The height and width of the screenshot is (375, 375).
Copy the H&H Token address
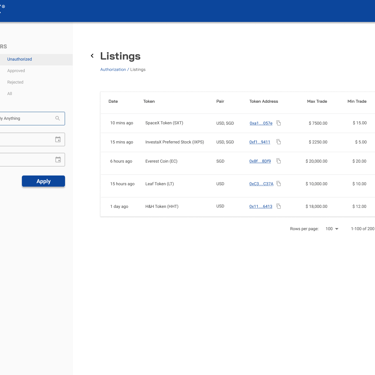click(279, 206)
